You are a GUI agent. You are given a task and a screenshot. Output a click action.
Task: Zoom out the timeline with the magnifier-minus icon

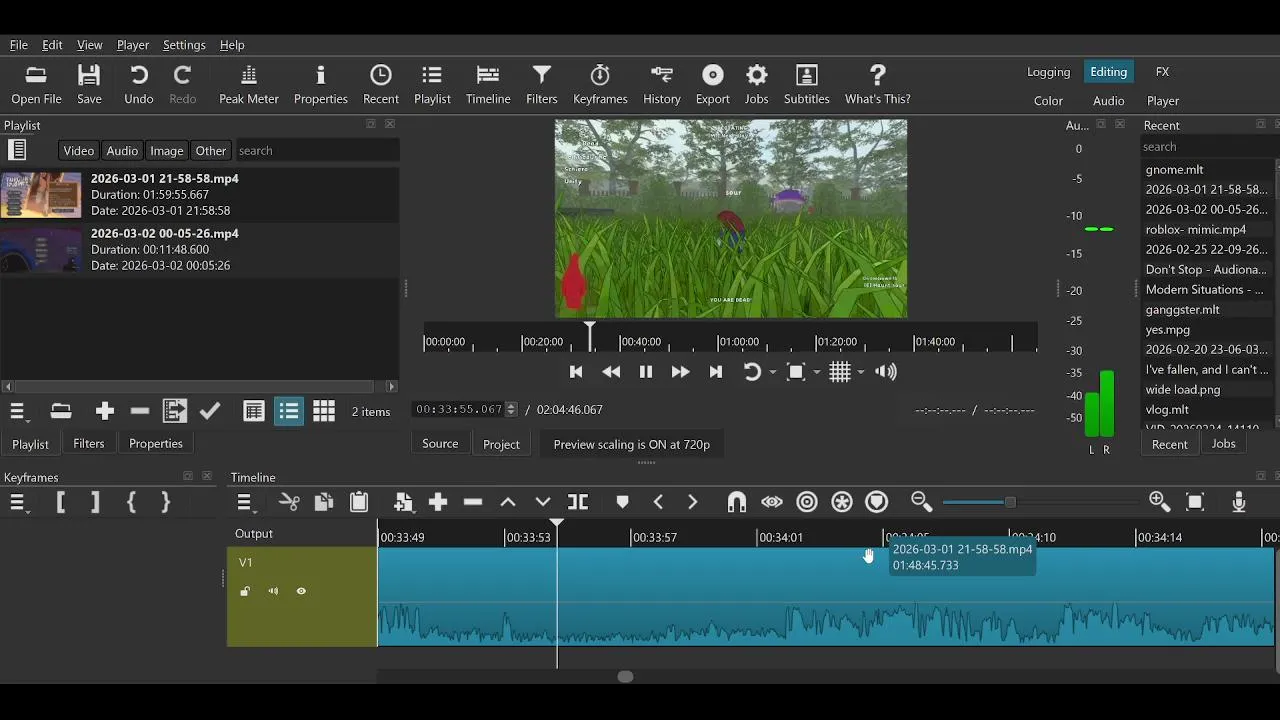point(922,502)
